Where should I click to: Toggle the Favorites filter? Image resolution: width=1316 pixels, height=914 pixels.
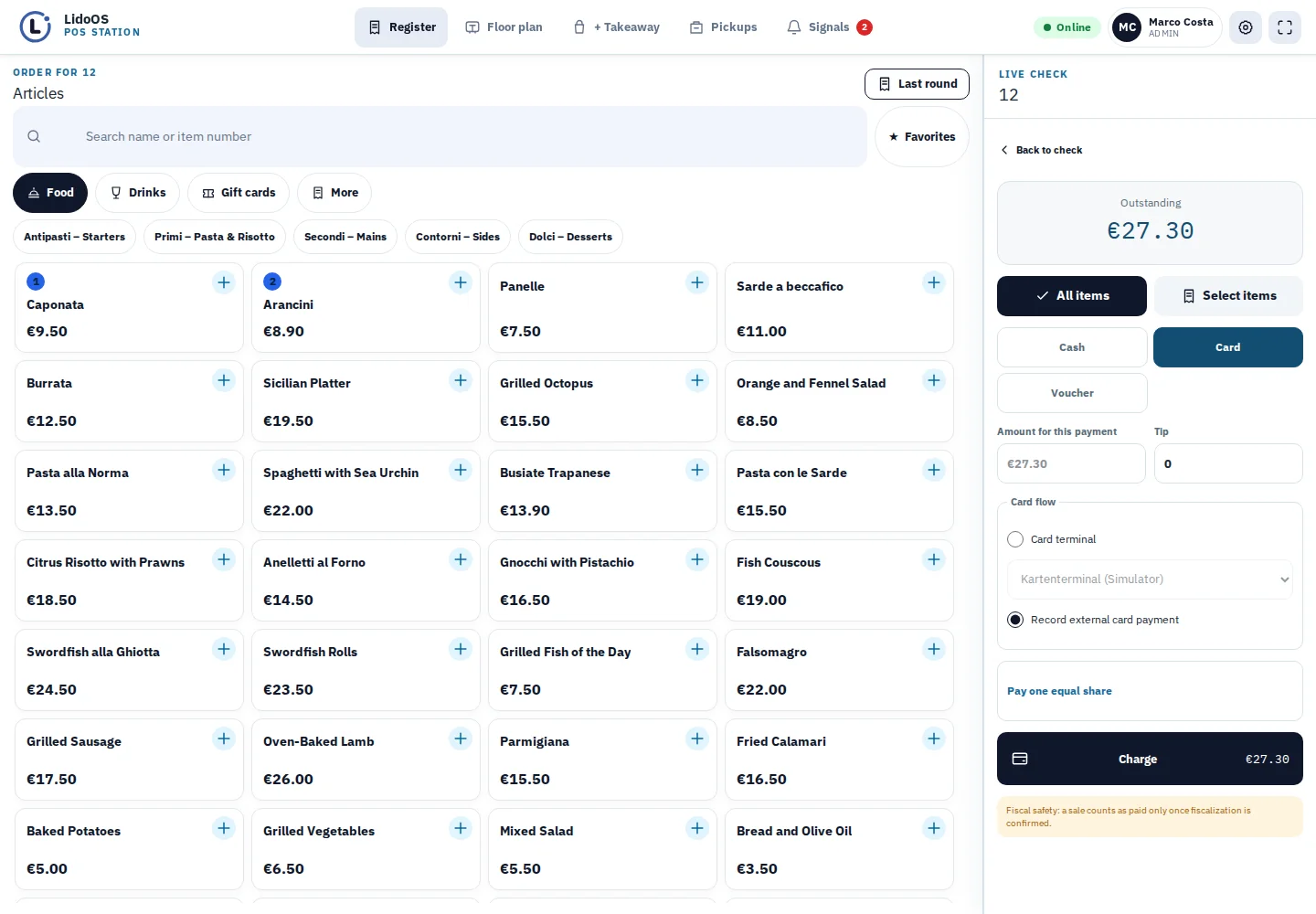pyautogui.click(x=922, y=137)
